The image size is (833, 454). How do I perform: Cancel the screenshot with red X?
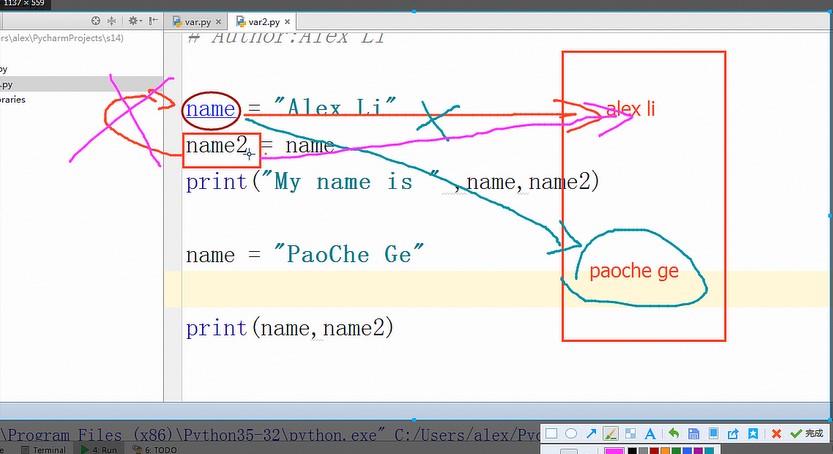[776, 434]
